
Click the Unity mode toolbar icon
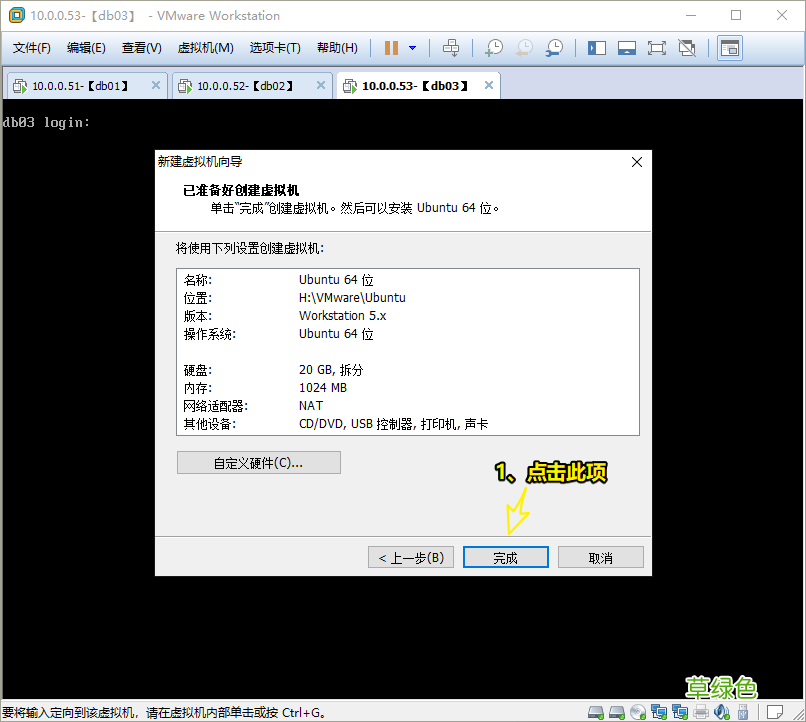[x=687, y=48]
